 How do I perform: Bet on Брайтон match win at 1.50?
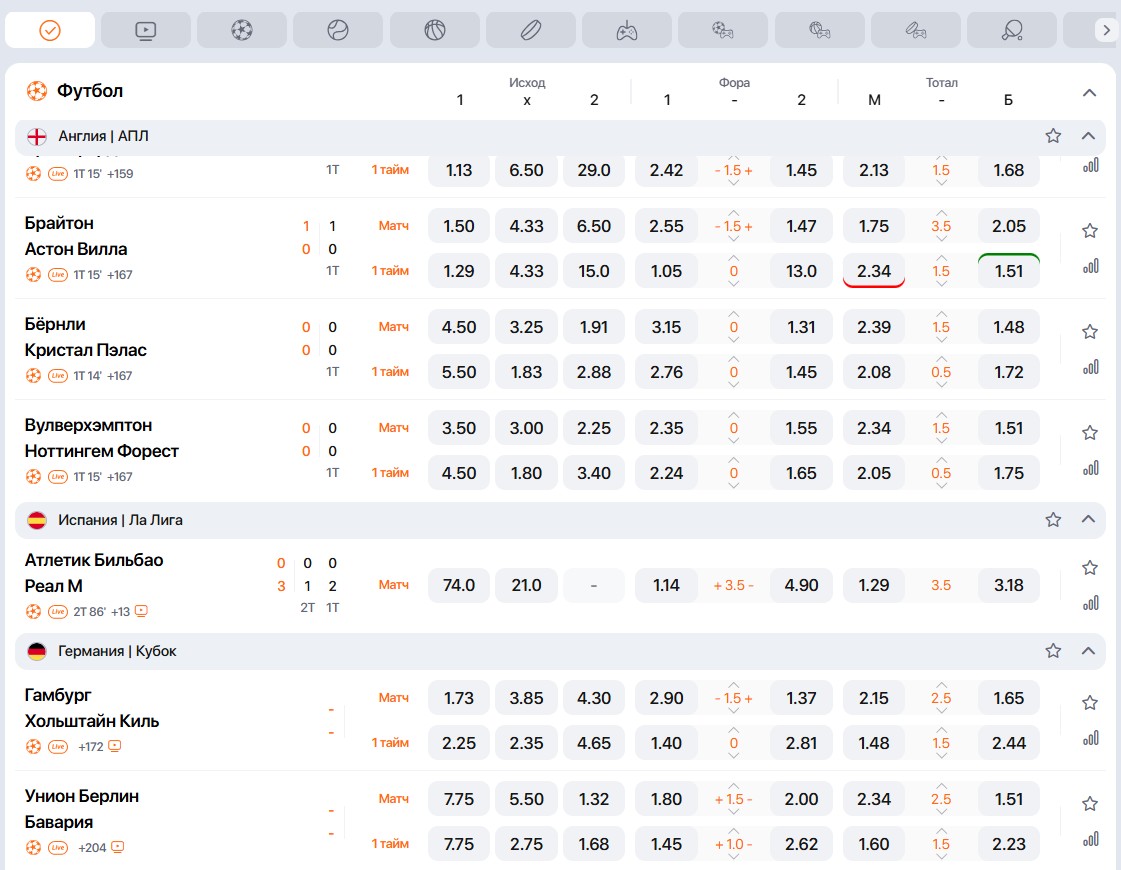[x=459, y=227]
